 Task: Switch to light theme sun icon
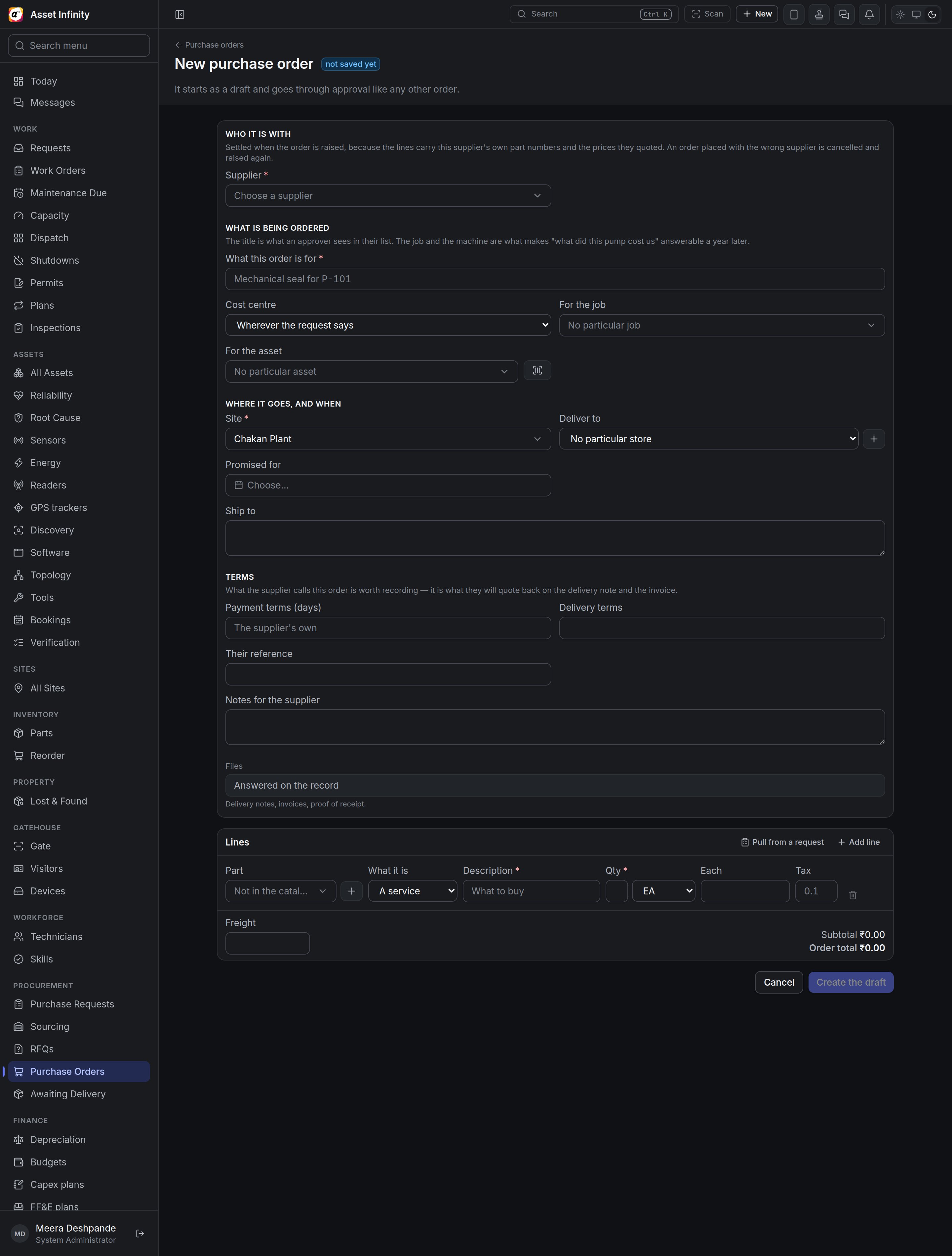(x=900, y=14)
